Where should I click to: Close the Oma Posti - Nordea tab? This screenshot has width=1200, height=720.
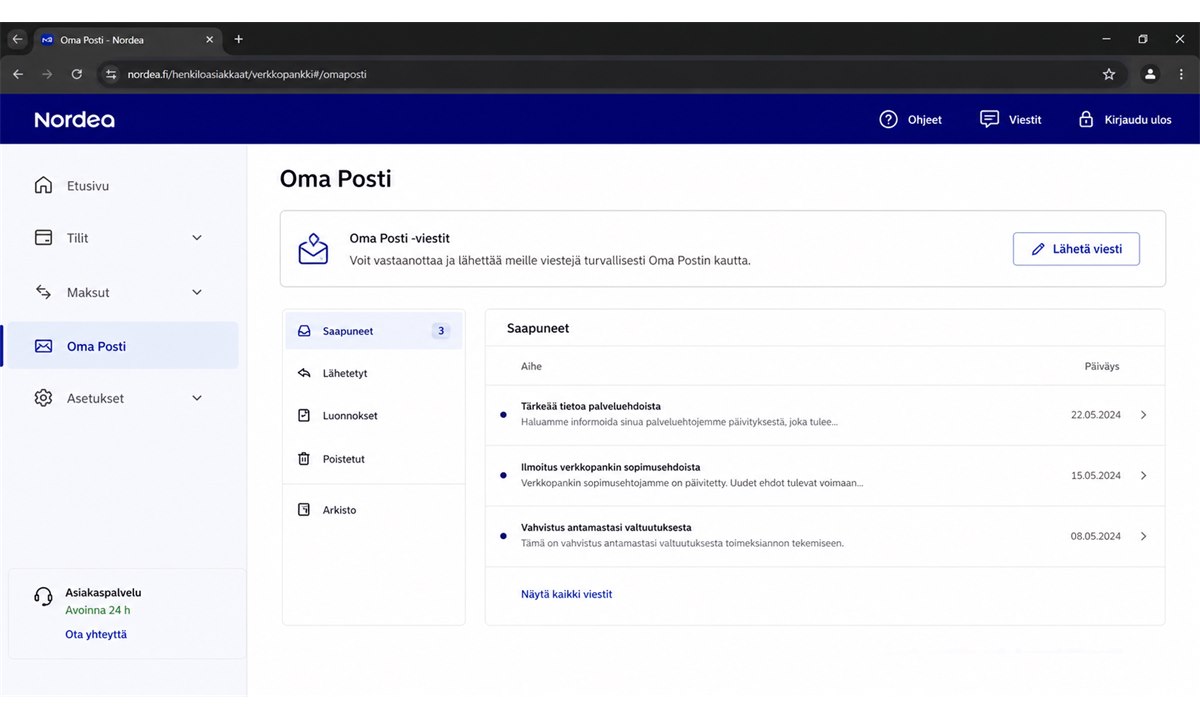[x=209, y=40]
